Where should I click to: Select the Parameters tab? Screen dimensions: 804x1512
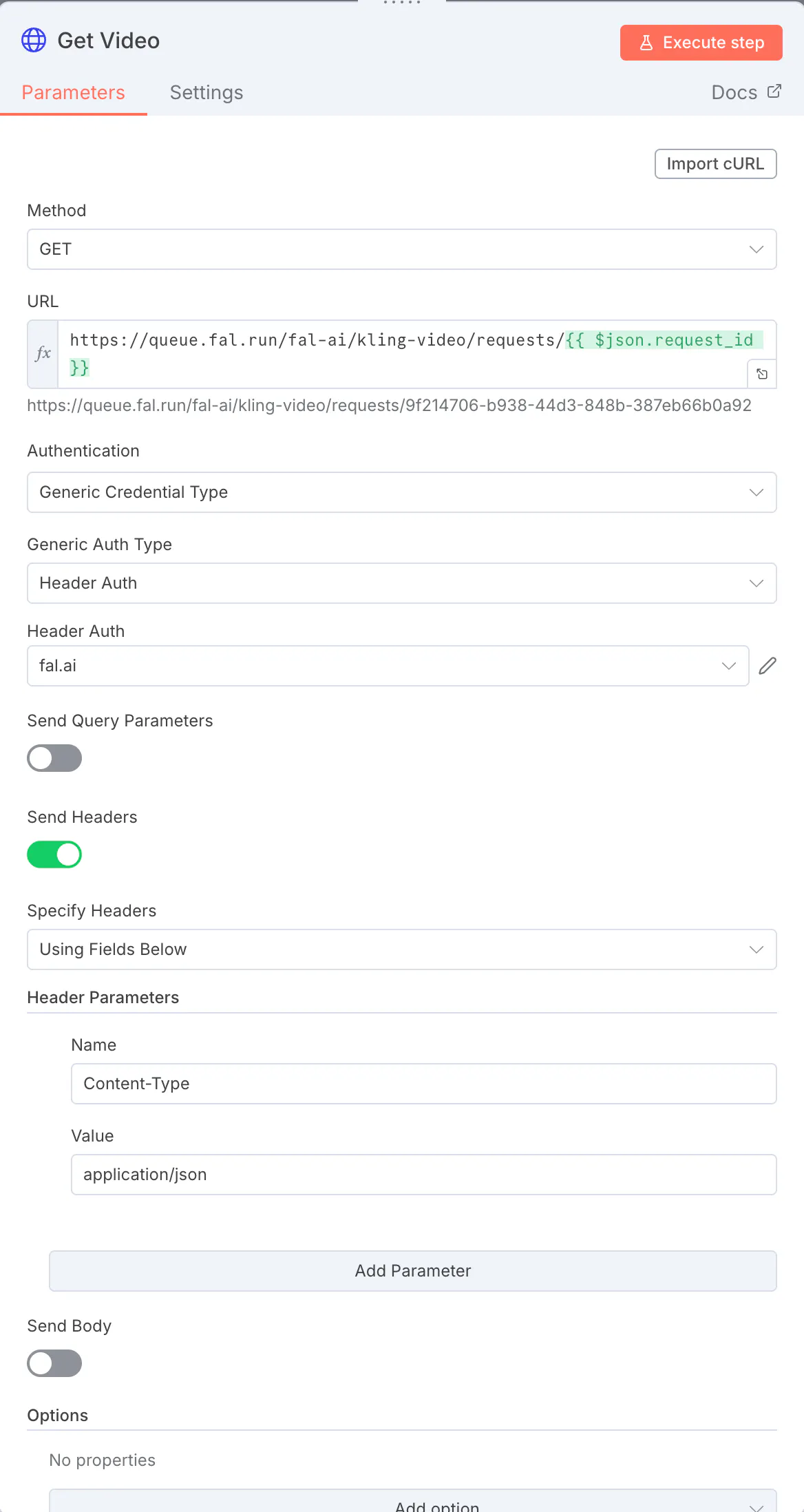(74, 92)
